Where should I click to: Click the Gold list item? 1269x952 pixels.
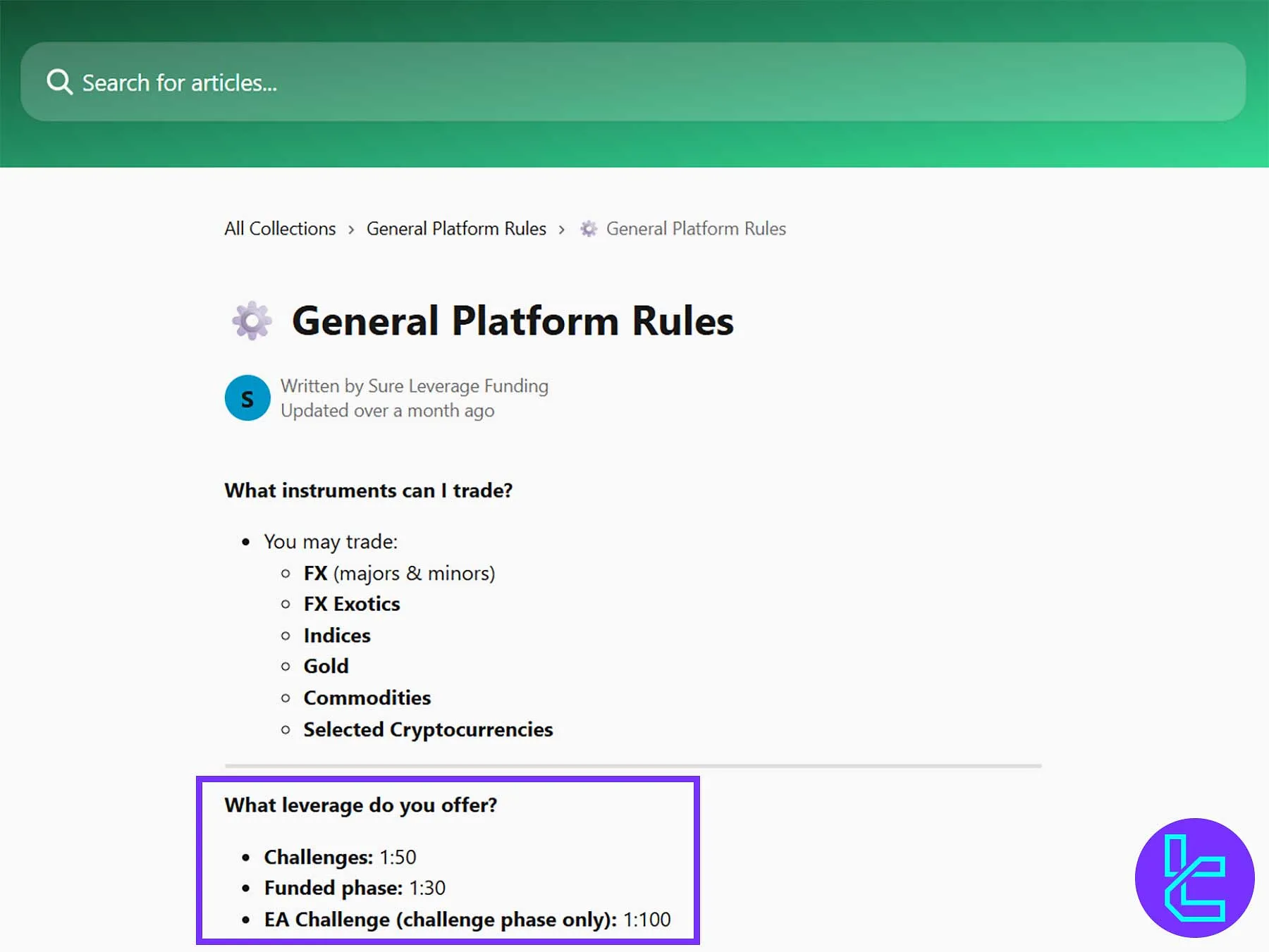tap(326, 666)
